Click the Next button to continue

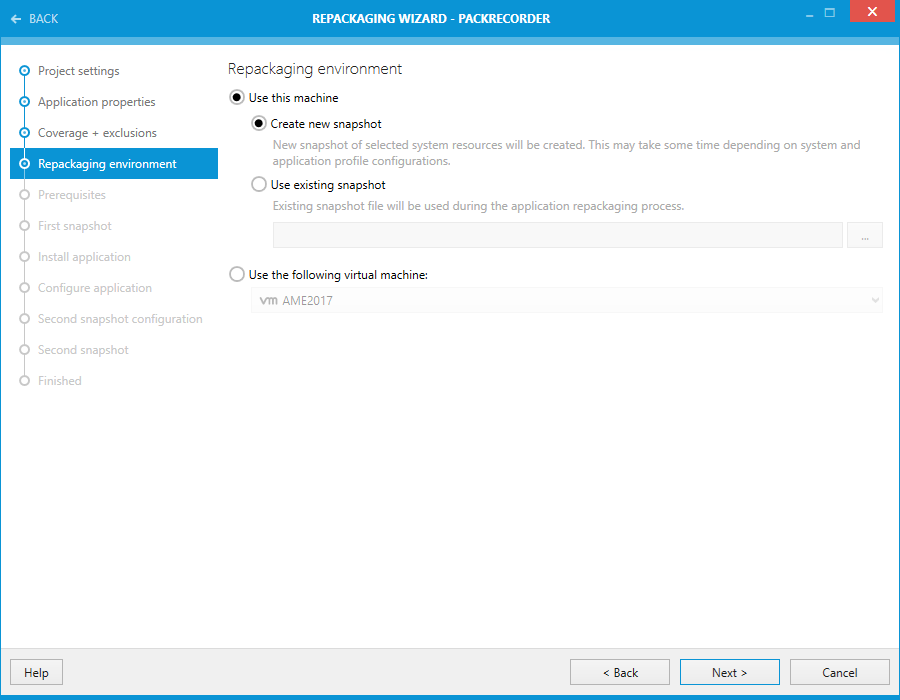(x=729, y=672)
